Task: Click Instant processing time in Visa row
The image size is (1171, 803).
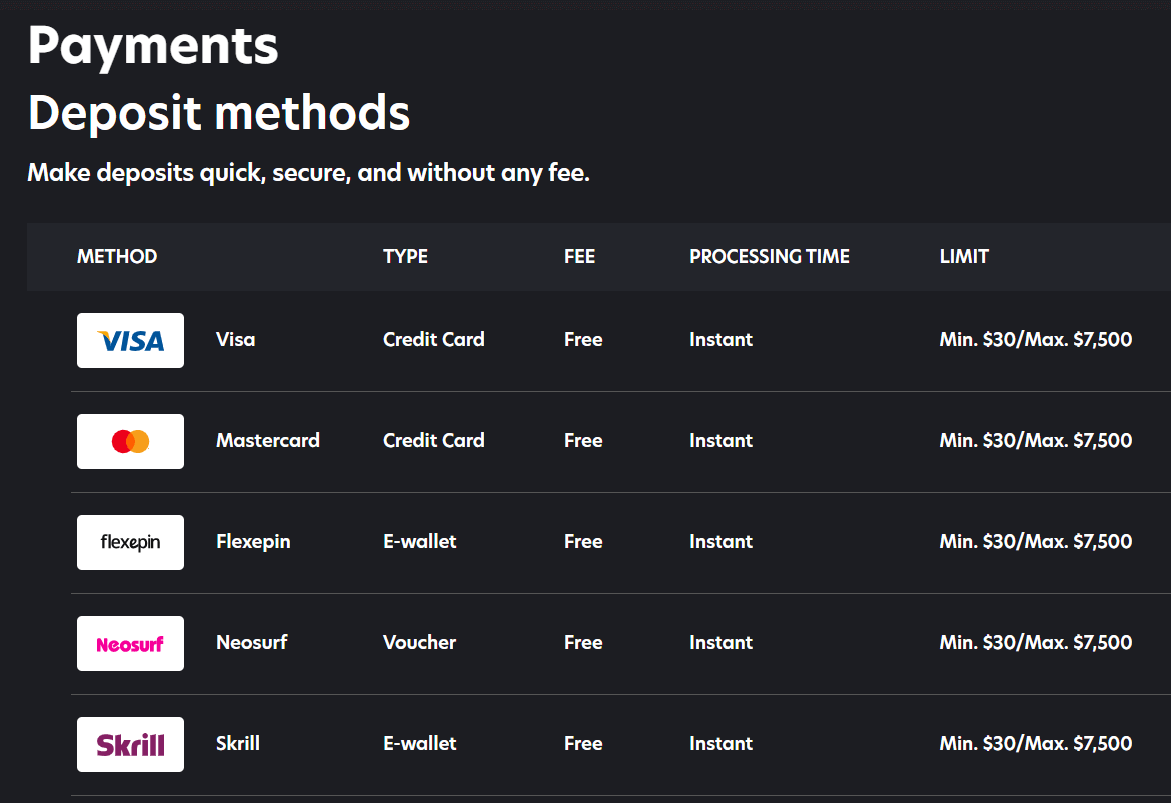Action: [721, 339]
